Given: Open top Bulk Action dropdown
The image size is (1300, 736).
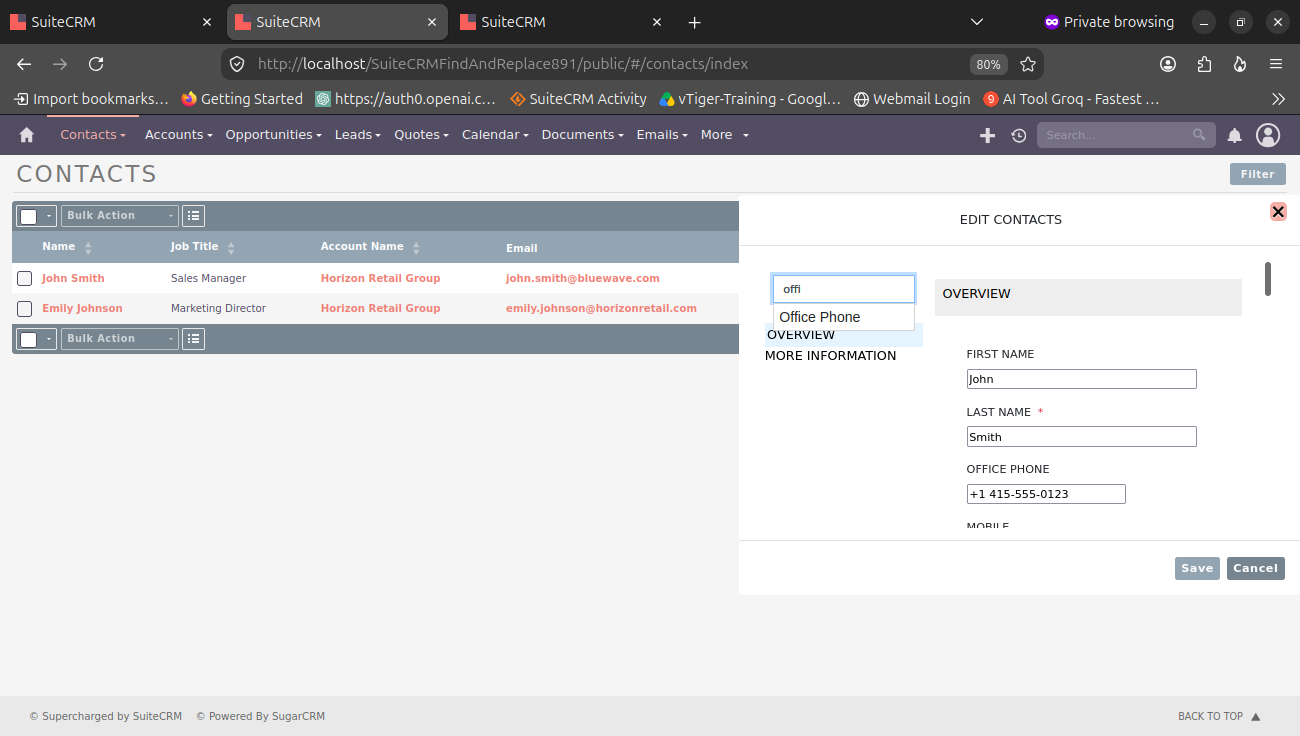Looking at the screenshot, I should coord(120,215).
